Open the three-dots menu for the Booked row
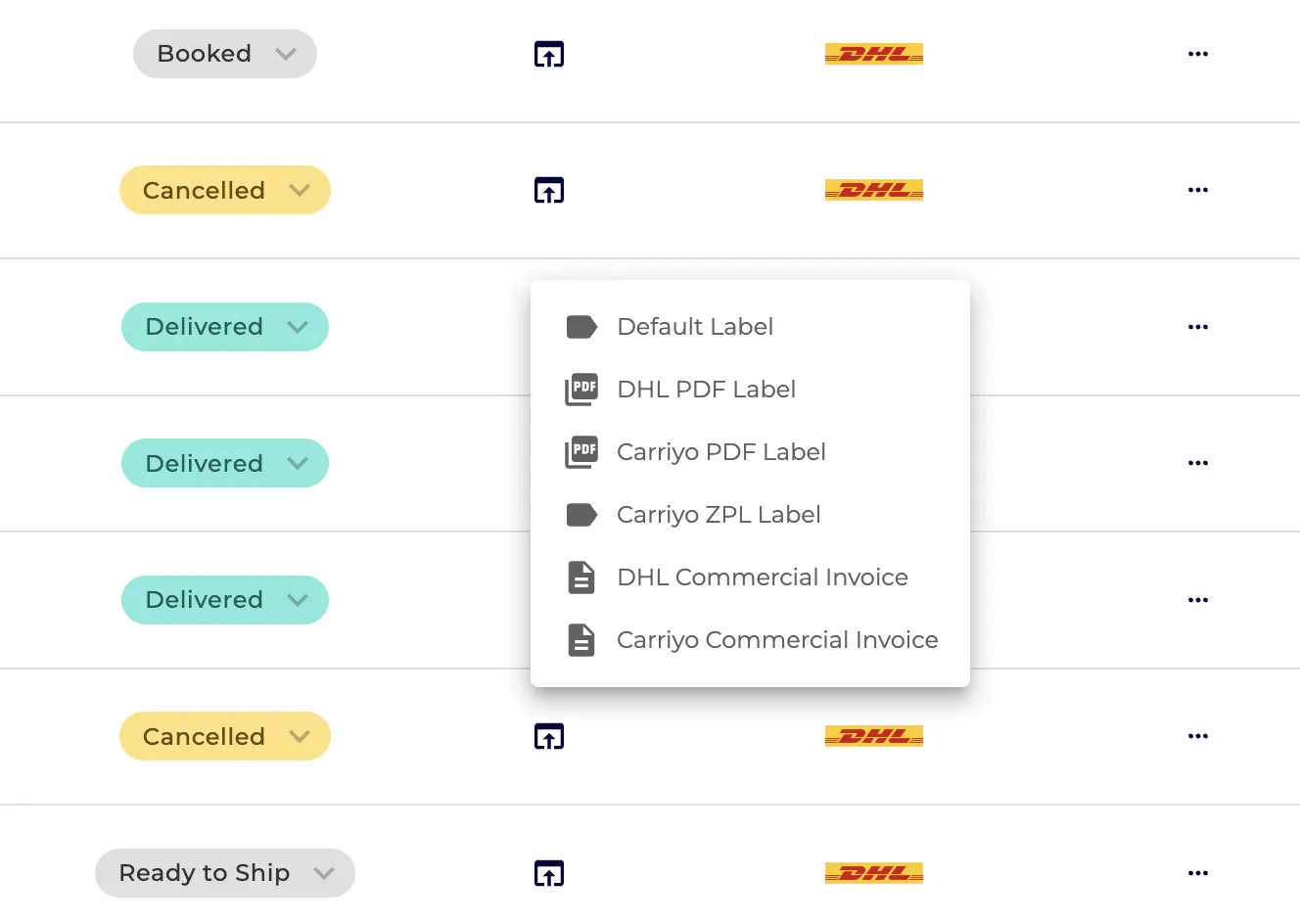This screenshot has width=1300, height=924. pyautogui.click(x=1197, y=54)
